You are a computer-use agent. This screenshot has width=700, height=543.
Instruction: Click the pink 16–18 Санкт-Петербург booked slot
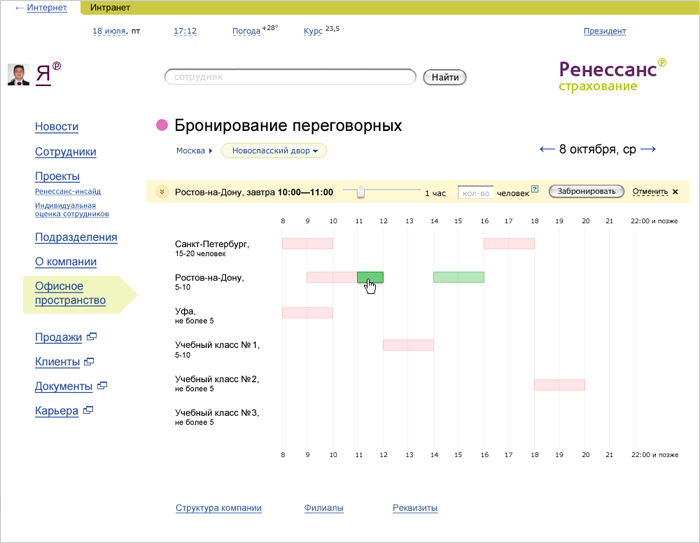coord(509,243)
